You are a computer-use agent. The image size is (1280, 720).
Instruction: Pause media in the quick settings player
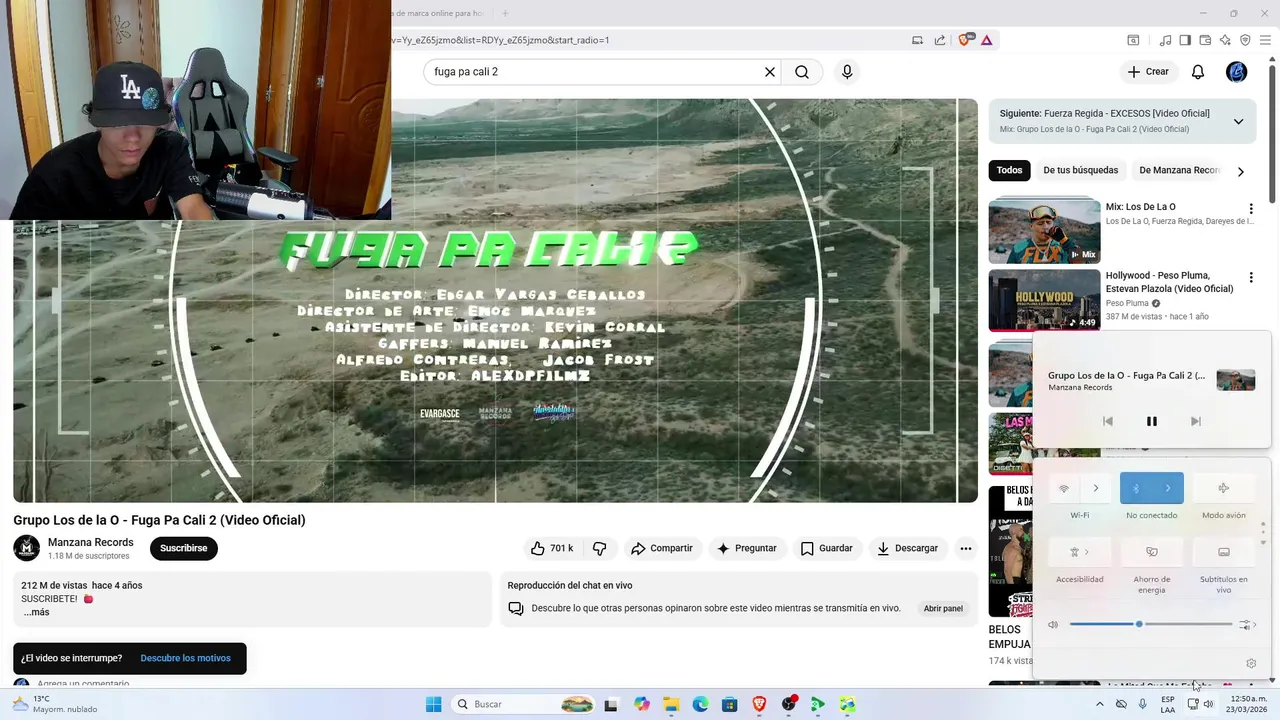click(1152, 421)
